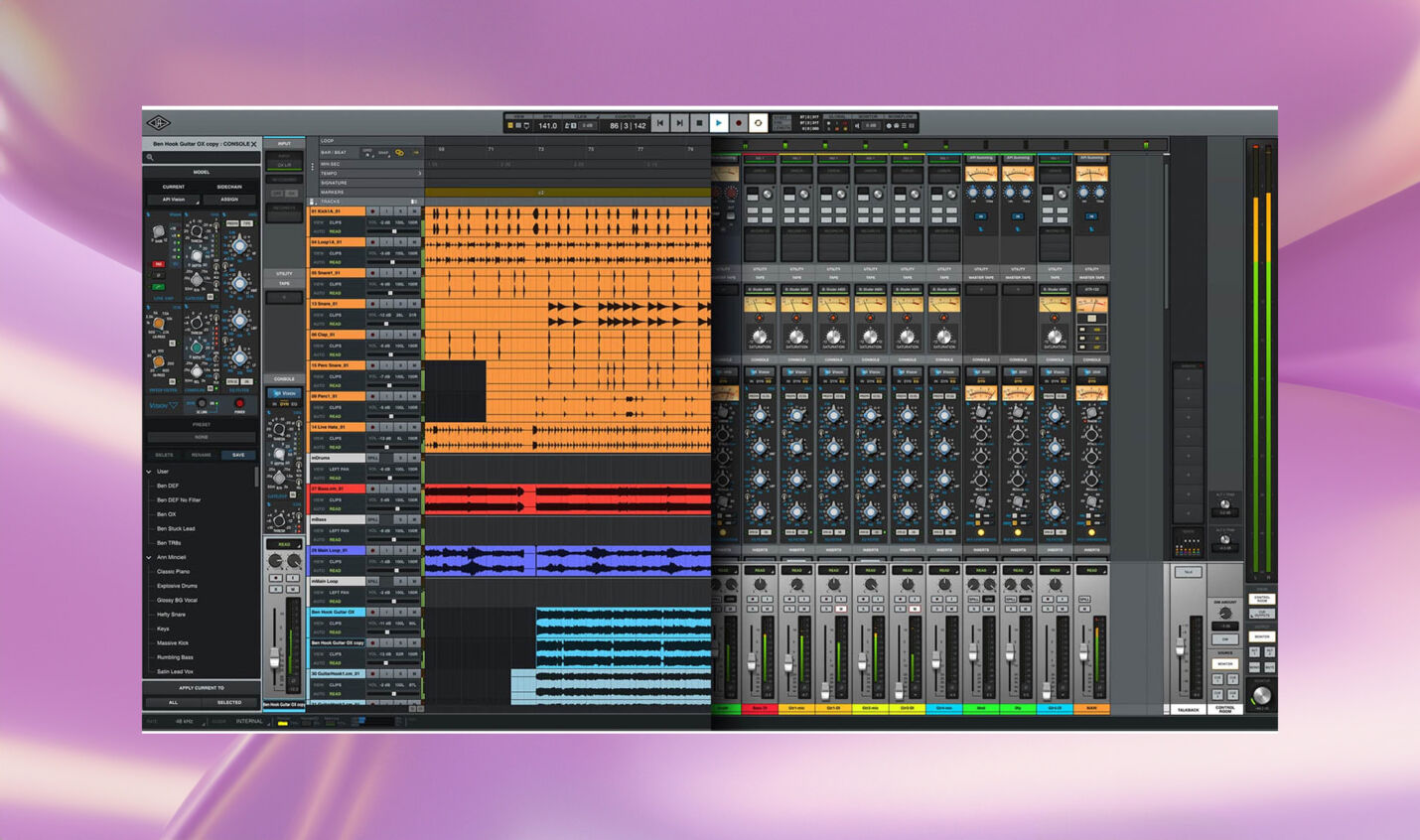
Task: Save the current Console preset with SAVE
Action: [x=240, y=455]
